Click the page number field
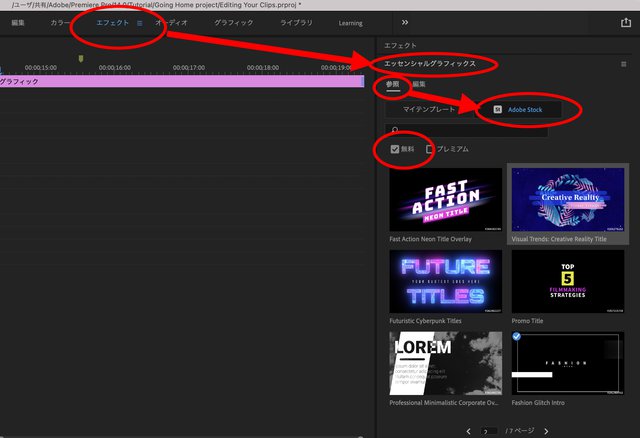Screen dimensions: 640x438 coord(489,431)
